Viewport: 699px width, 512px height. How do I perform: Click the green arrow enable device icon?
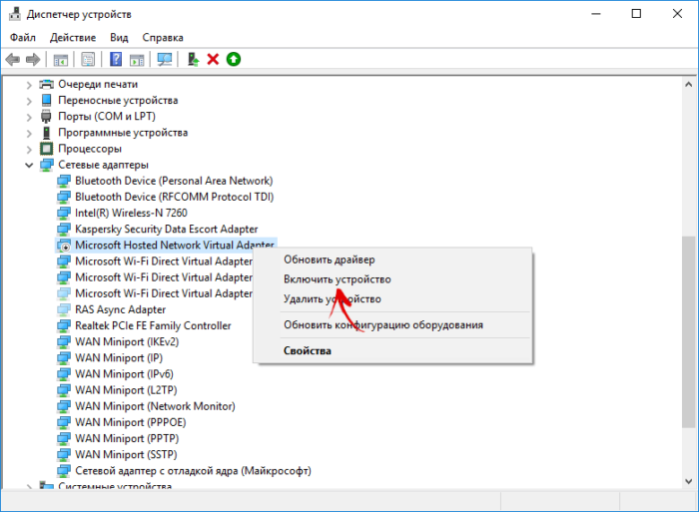pos(234,59)
